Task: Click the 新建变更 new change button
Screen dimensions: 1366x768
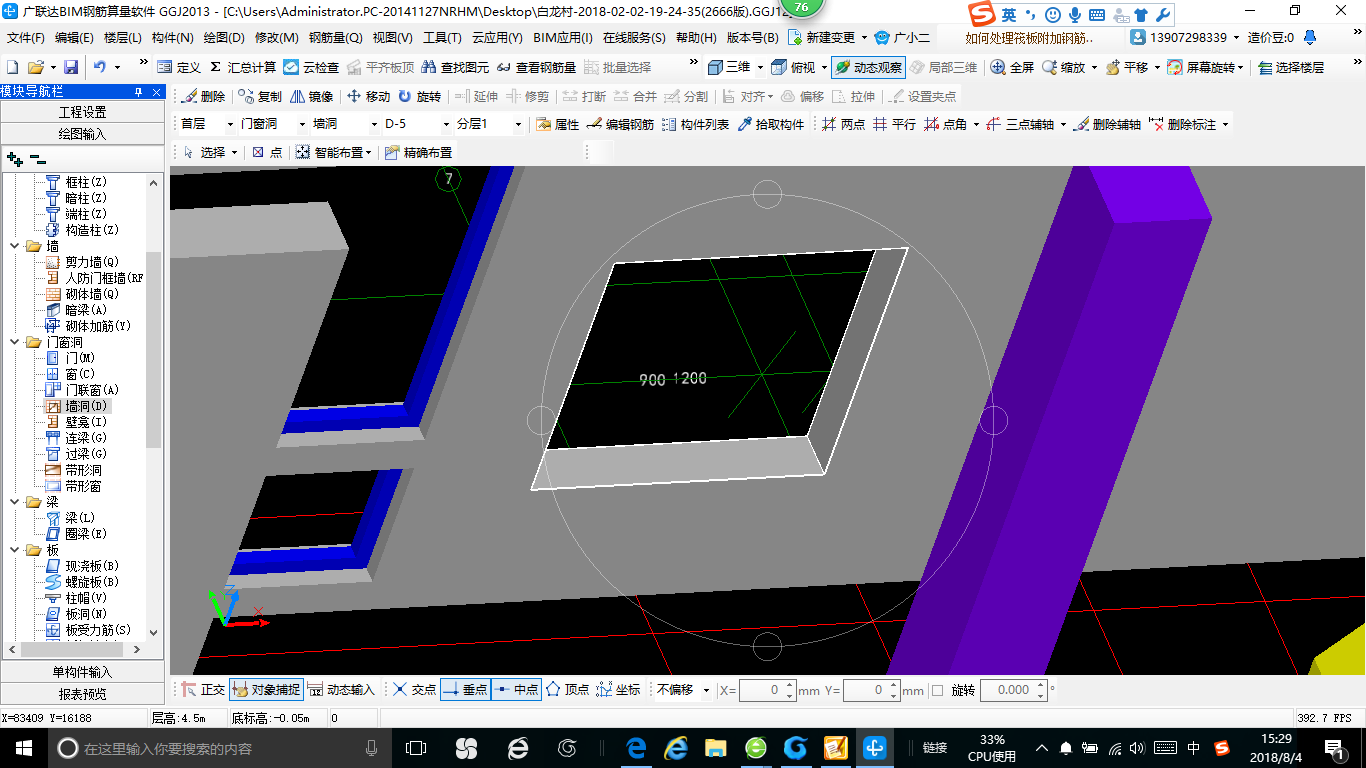Action: 828,38
